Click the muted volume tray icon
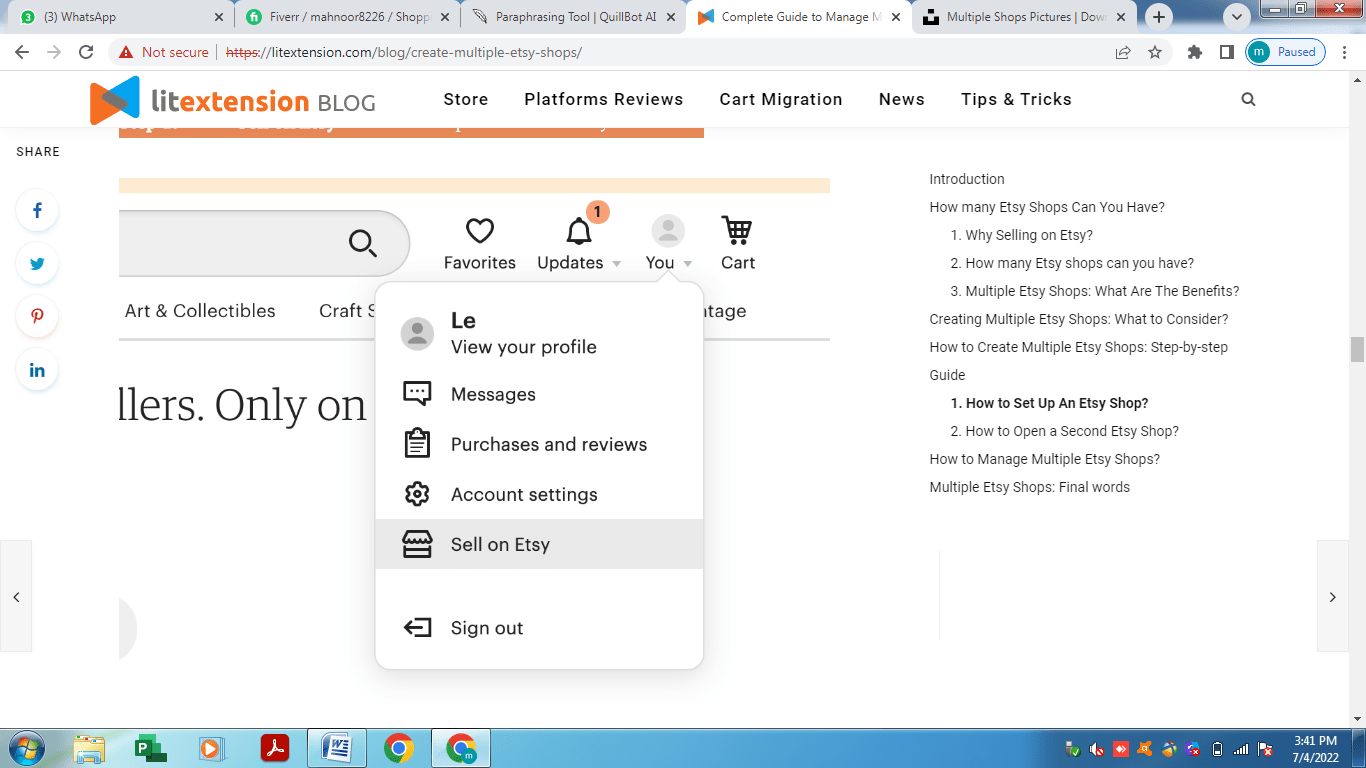The height and width of the screenshot is (768, 1366). point(1097,749)
